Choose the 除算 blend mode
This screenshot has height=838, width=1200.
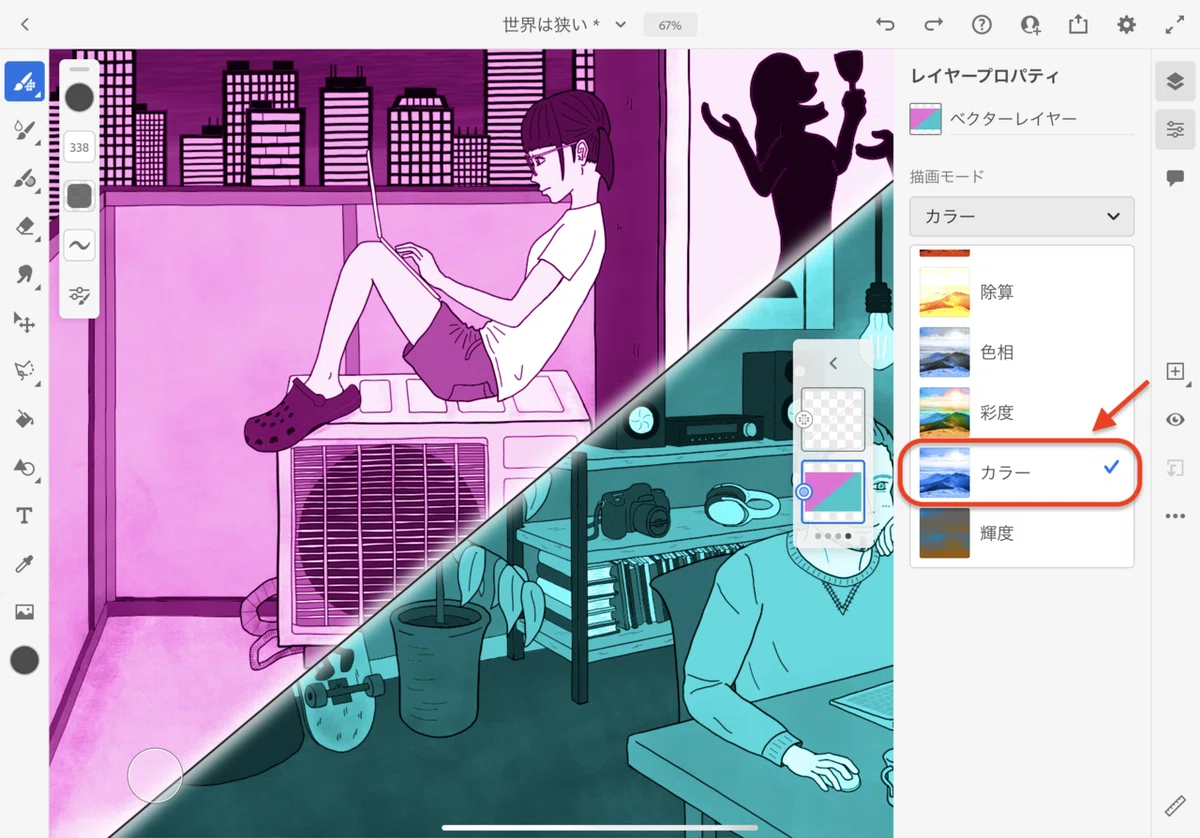click(x=1022, y=292)
